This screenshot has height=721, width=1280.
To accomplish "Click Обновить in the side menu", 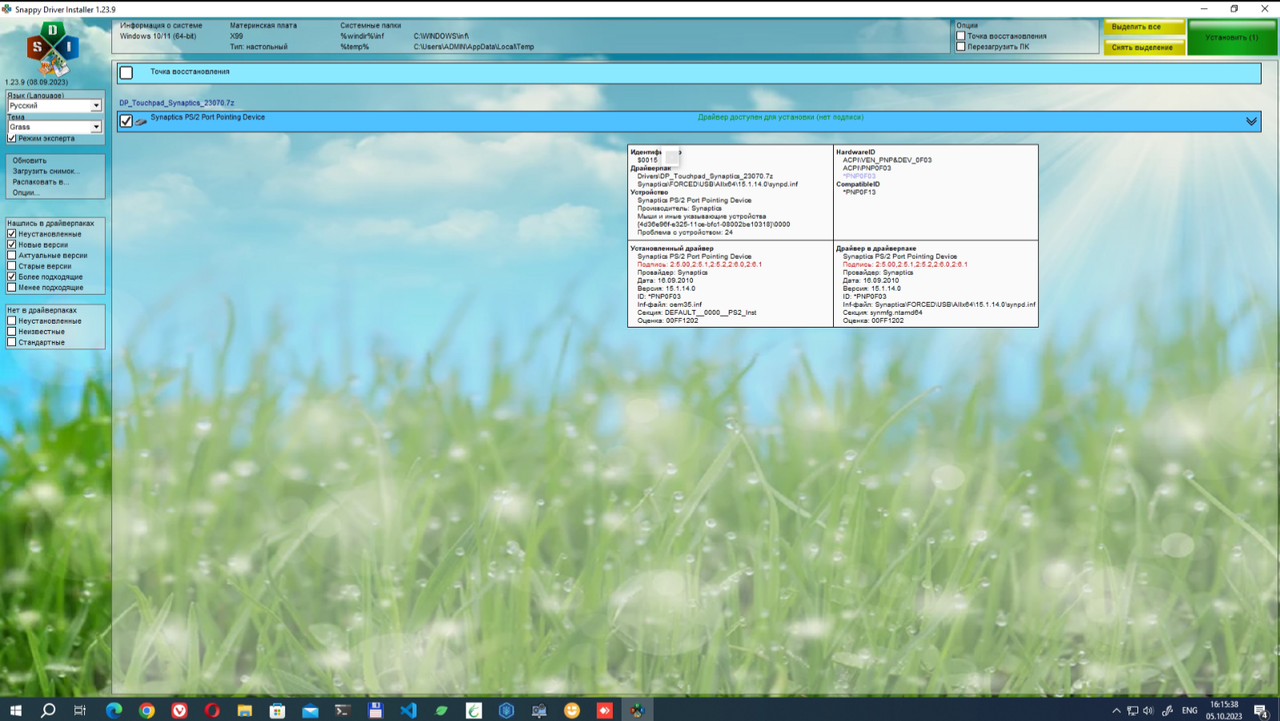I will coord(30,160).
